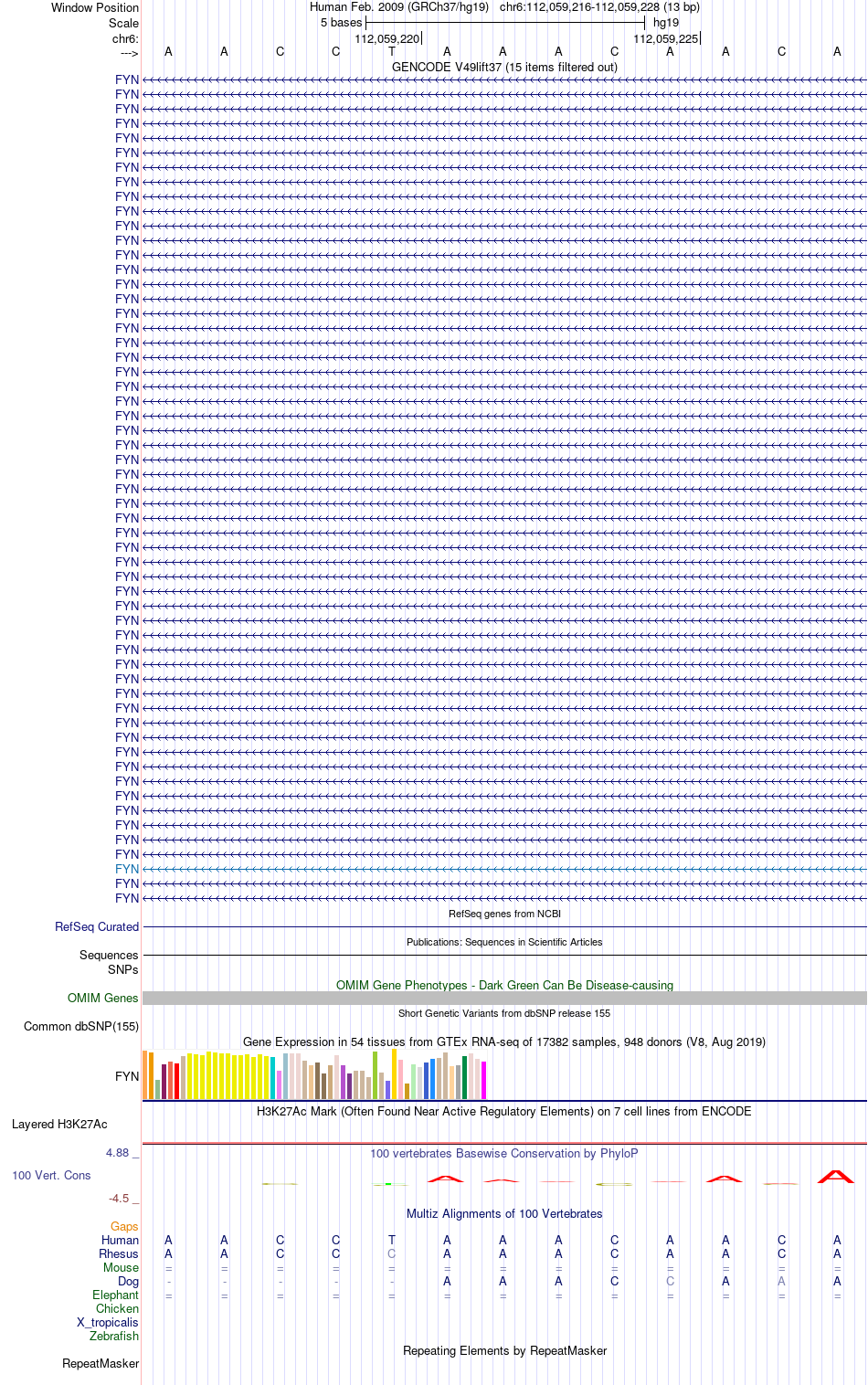Screen dimensions: 868x1385
Task: Click the T base in Human alignment row
Action: coord(392,1240)
